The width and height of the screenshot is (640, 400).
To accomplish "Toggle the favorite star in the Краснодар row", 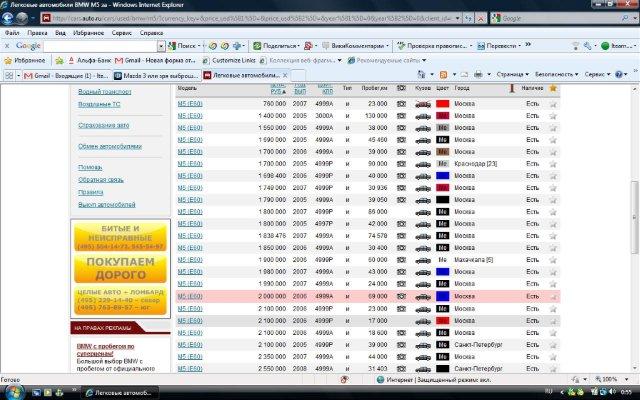I will click(553, 163).
